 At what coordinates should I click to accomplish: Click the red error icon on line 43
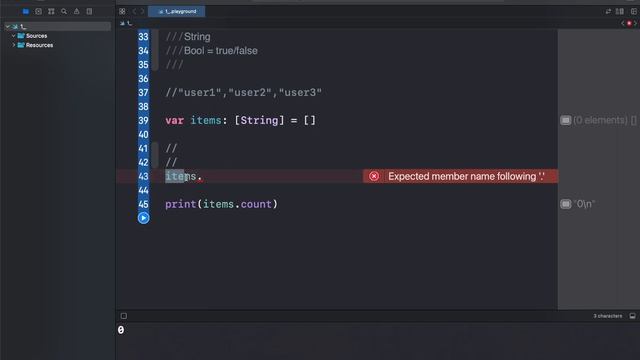[374, 176]
